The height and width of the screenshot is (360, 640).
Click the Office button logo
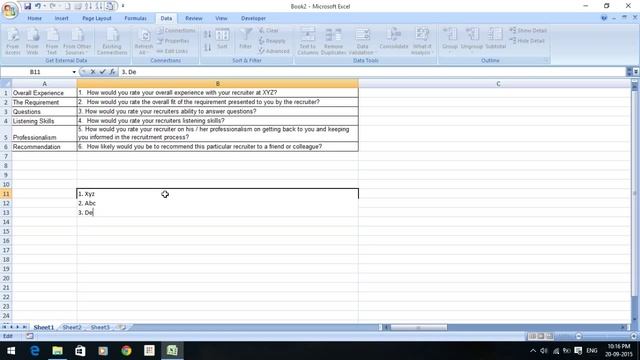[x=10, y=10]
